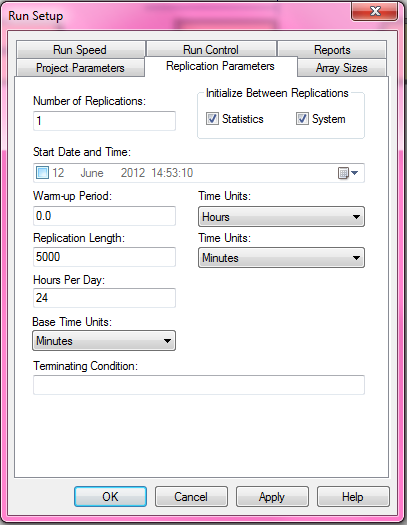Open the Array Sizes tab
Screen dimensions: 407x525
tap(342, 68)
